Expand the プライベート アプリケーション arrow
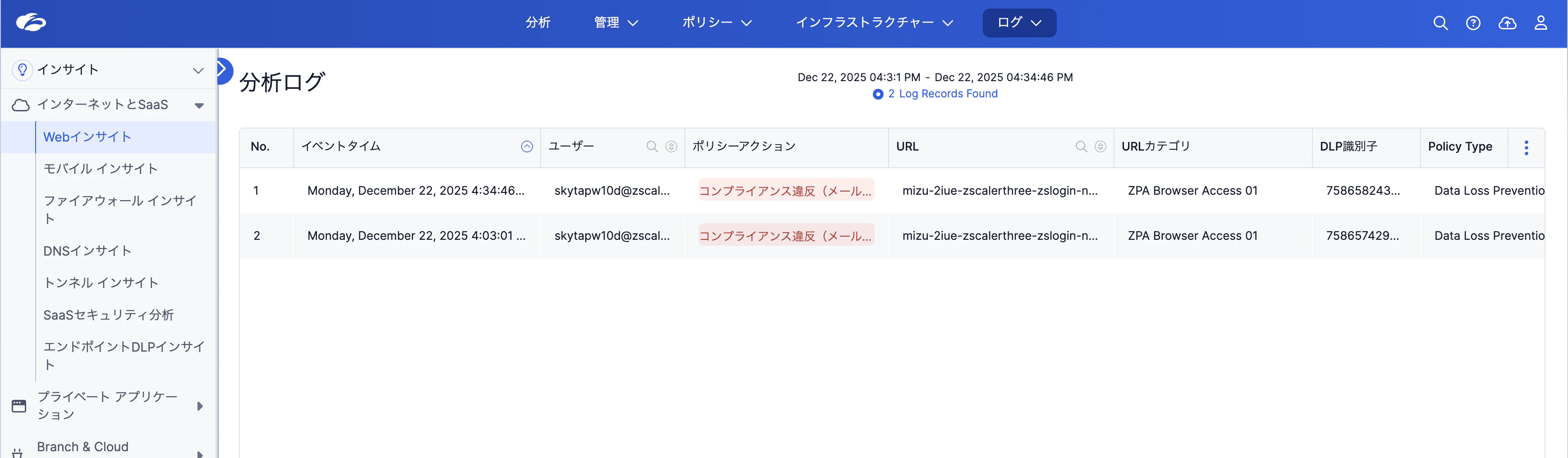Viewport: 1568px width, 458px height. [x=200, y=406]
